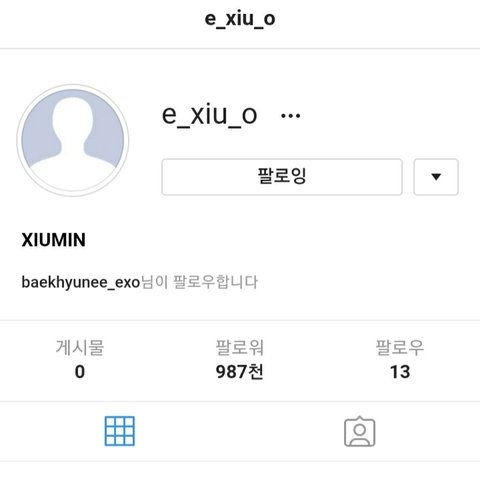Tap the white silhouette in the avatar

click(x=73, y=143)
